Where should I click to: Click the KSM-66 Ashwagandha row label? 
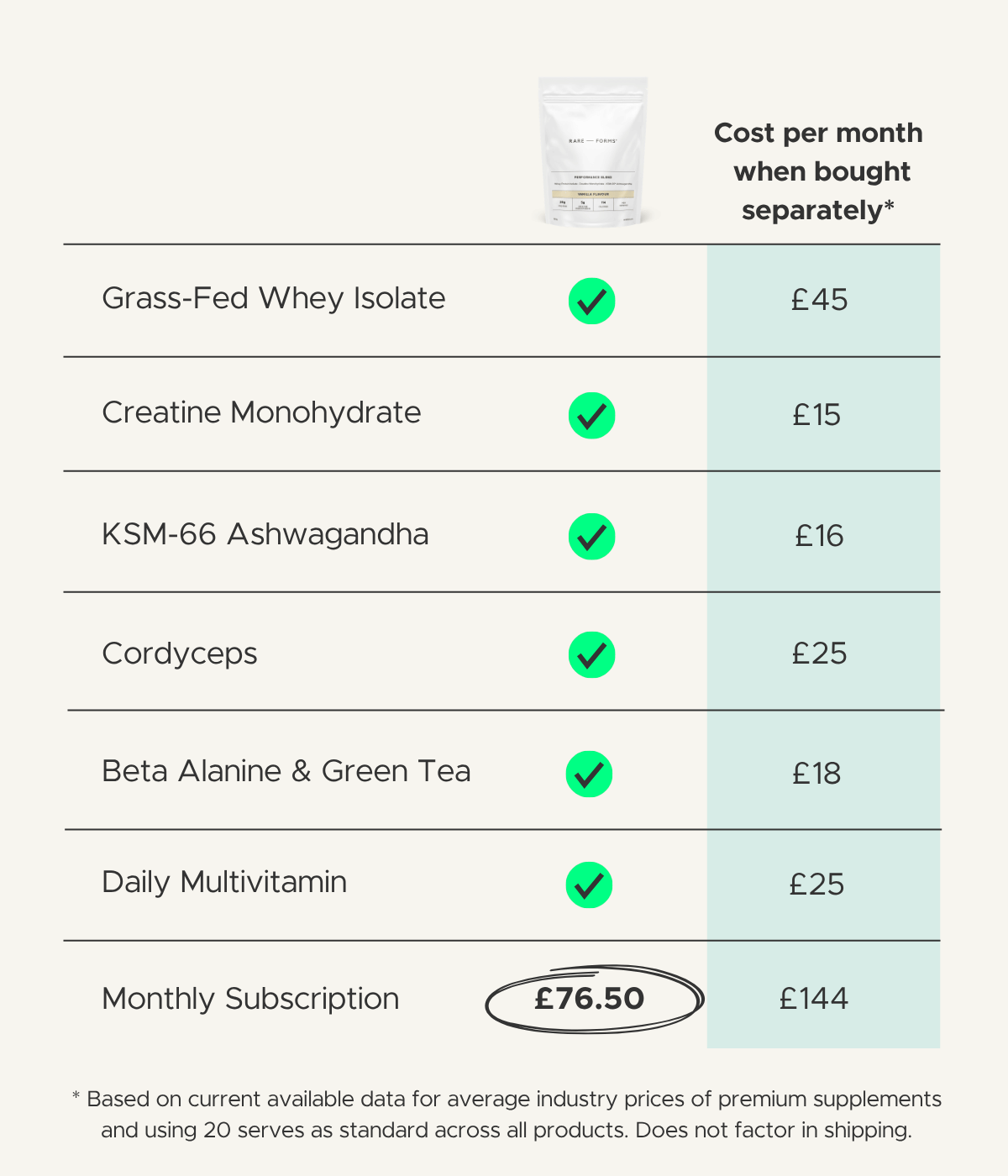(265, 534)
